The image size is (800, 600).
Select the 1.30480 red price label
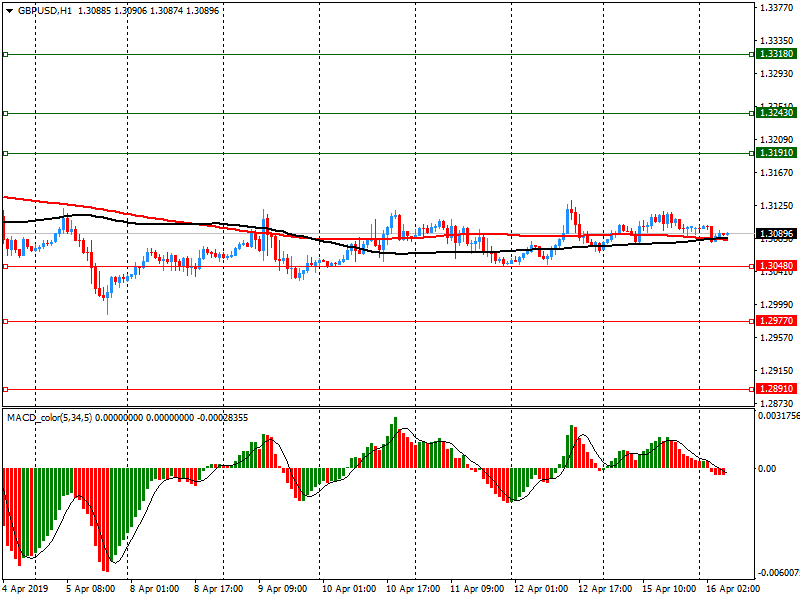776,266
